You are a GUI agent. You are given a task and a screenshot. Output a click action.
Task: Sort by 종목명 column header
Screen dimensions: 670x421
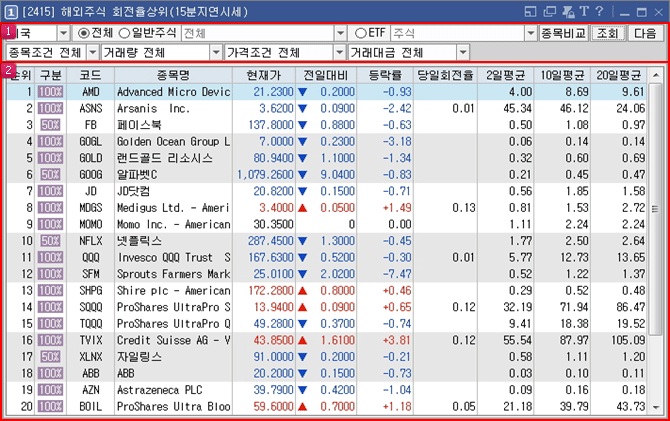173,76
